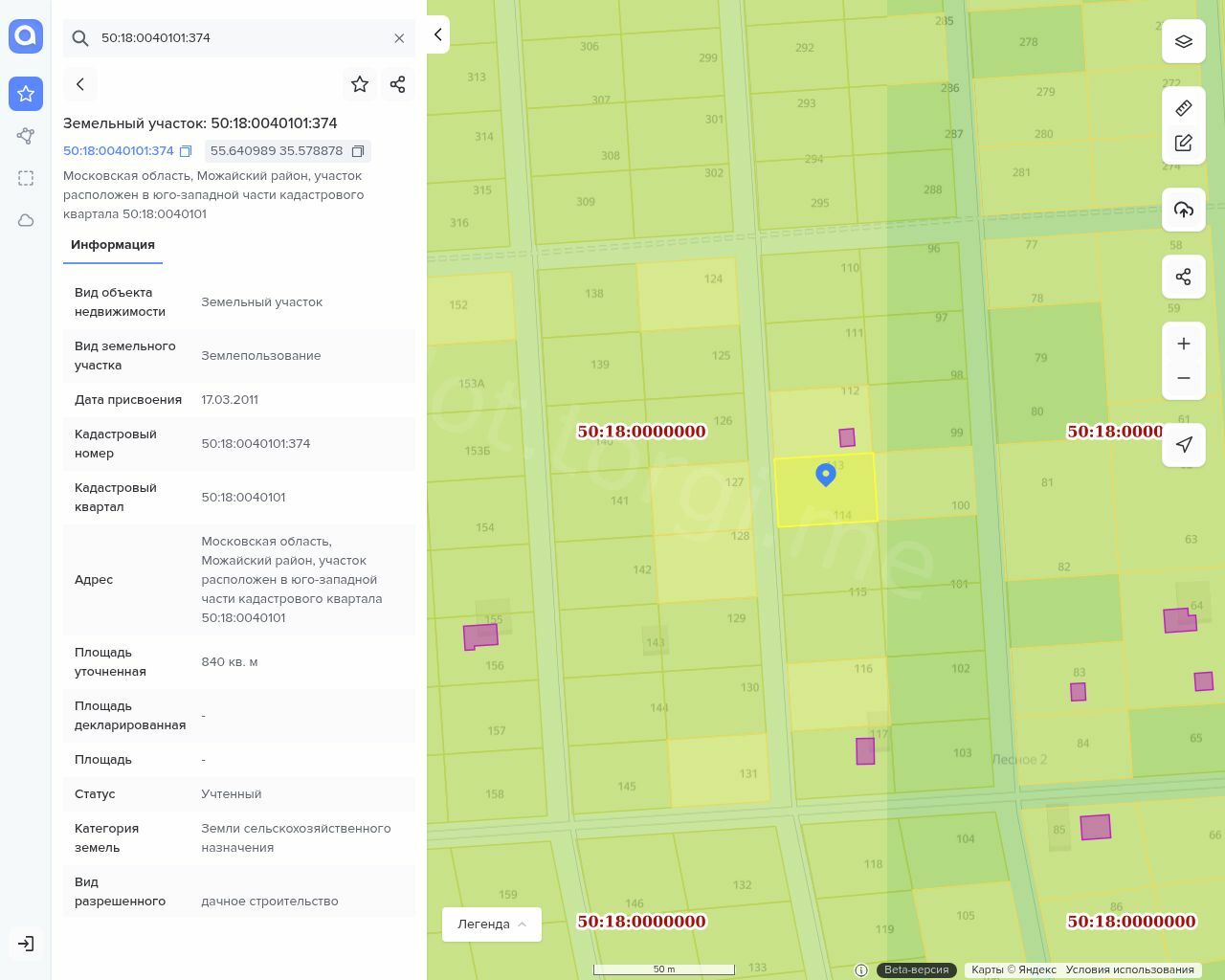Image resolution: width=1225 pixels, height=980 pixels.
Task: Share this parcel from info panel
Action: 398,84
